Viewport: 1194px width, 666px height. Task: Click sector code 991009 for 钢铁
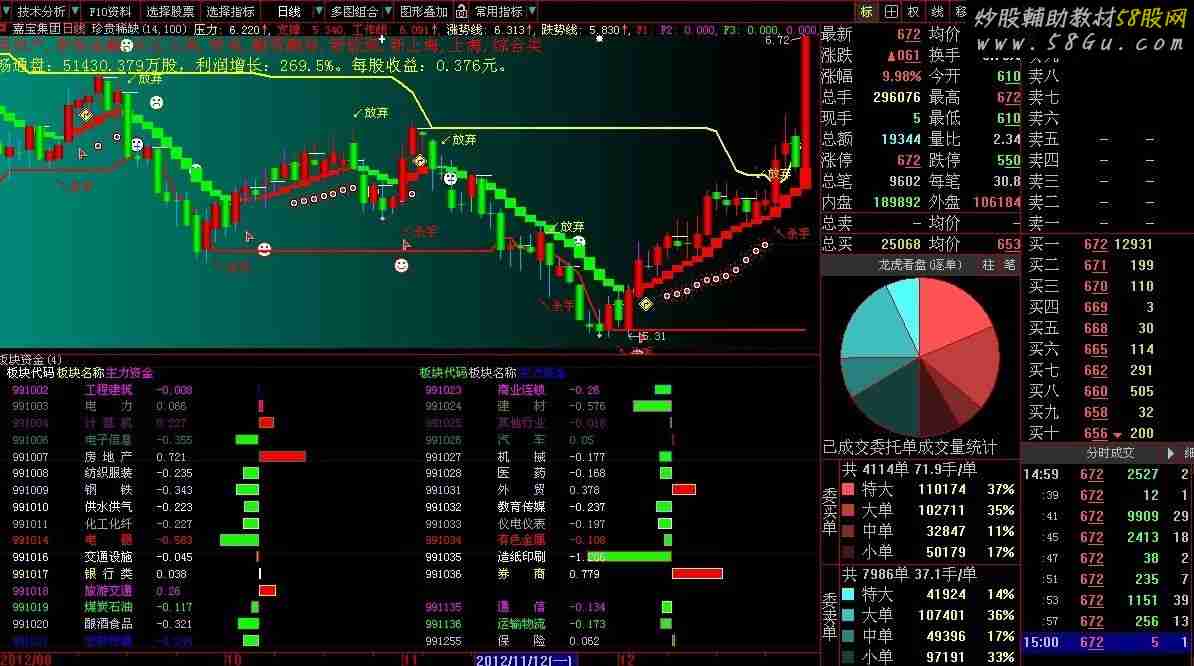[30, 490]
